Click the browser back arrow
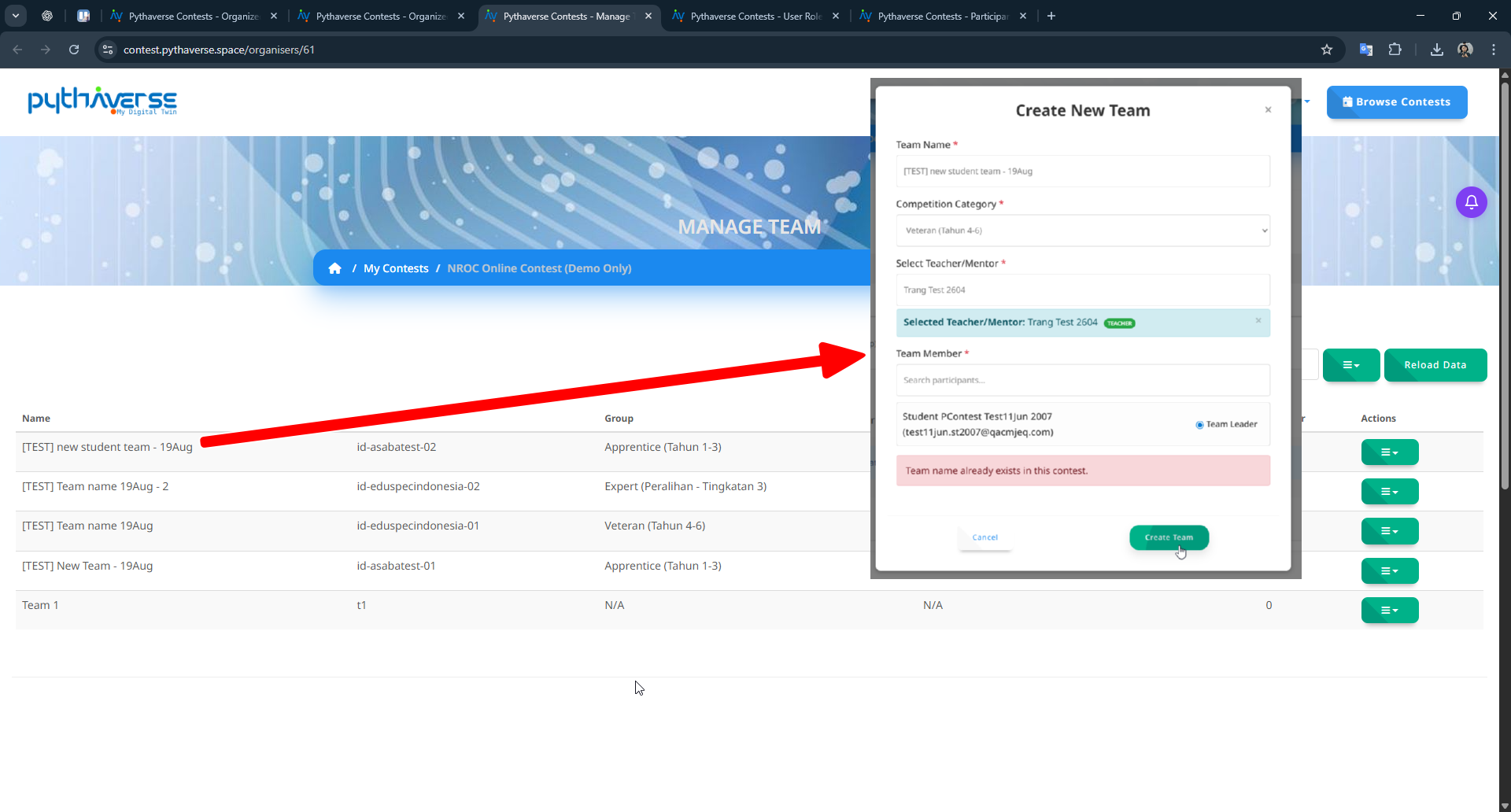Image resolution: width=1511 pixels, height=812 pixels. click(x=17, y=50)
